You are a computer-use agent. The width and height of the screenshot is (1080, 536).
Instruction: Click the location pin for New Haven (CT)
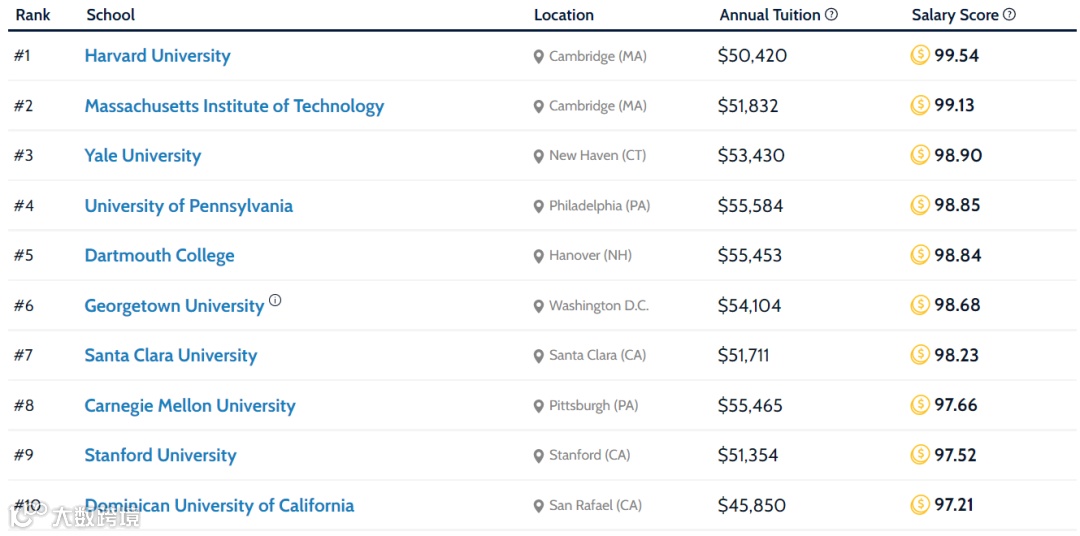539,156
